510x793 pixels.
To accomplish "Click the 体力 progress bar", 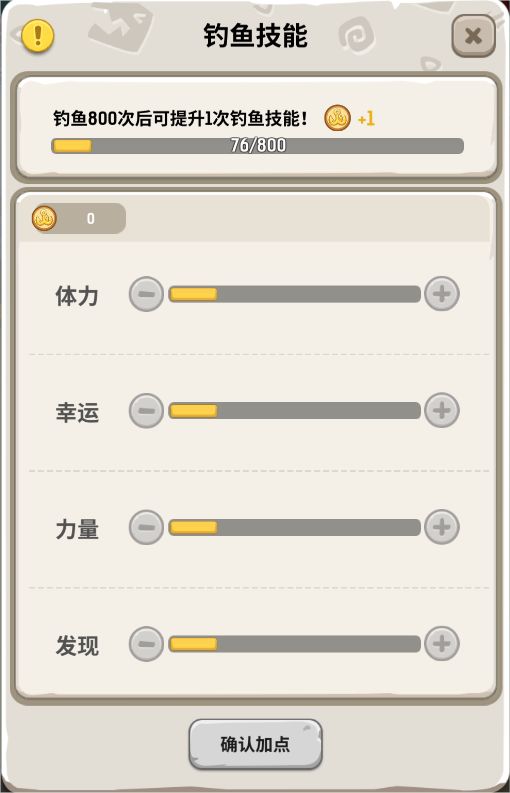I will [x=294, y=294].
